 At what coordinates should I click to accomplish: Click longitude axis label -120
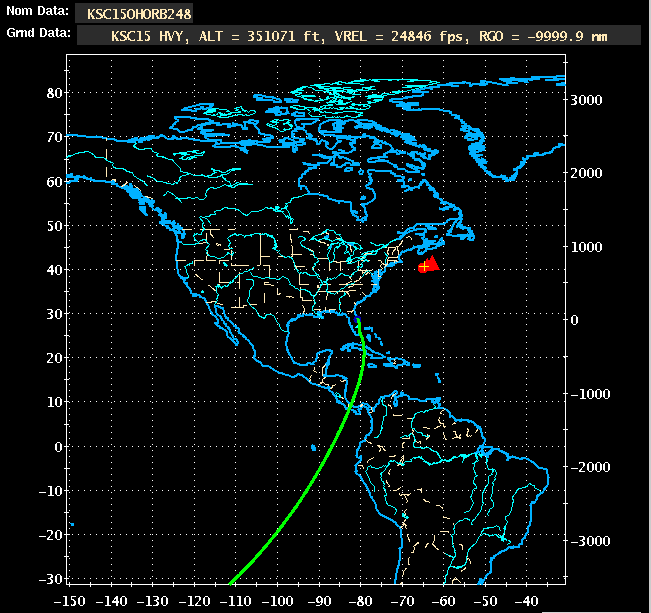(194, 601)
